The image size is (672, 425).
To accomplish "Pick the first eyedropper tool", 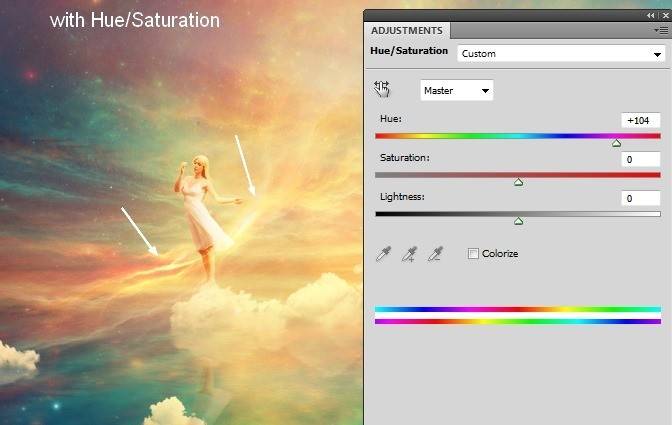I will click(382, 255).
